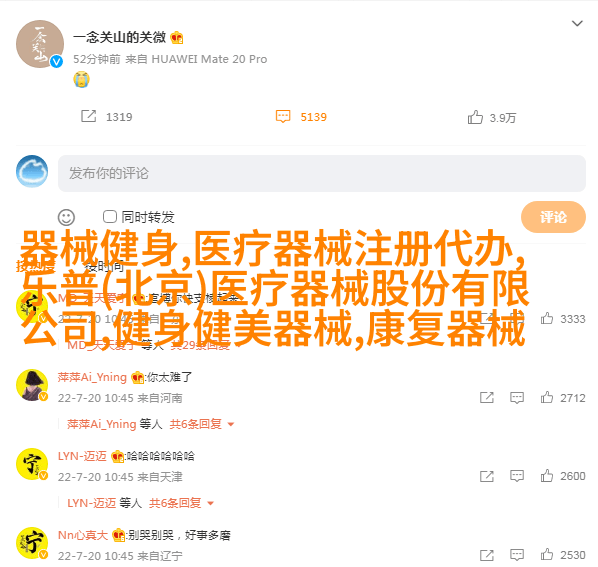
Task: Share 萍萍Ai_Yning's comment via repost icon
Action: click(x=487, y=398)
